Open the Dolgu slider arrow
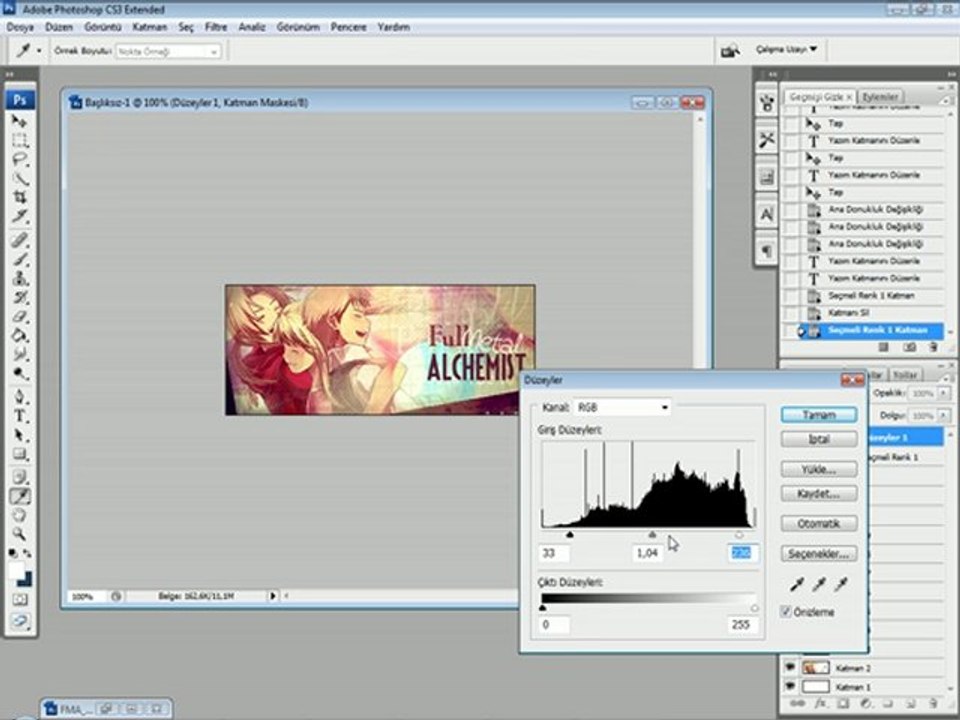Screen dimensions: 960x720 945,416
